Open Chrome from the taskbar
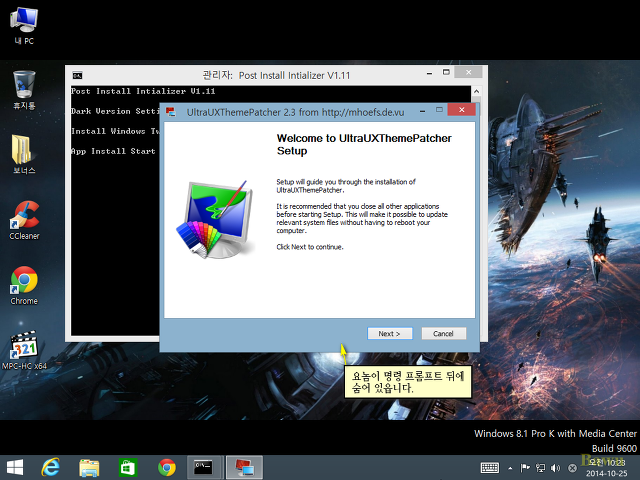 pos(167,468)
